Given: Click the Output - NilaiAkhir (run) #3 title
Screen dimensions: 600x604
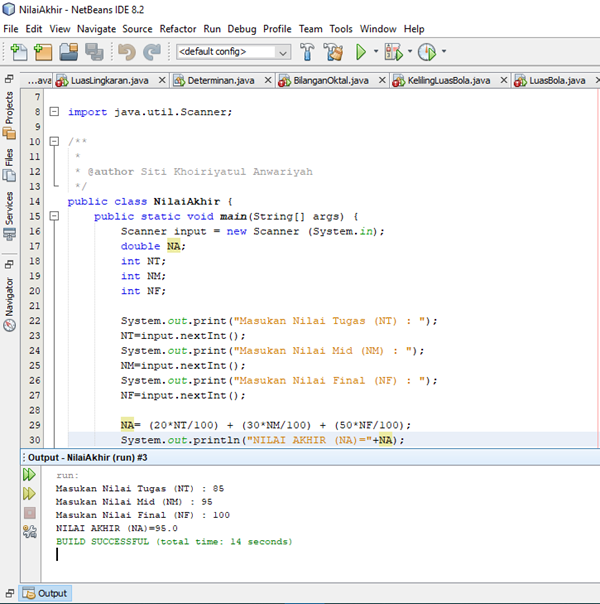Looking at the screenshot, I should tap(87, 458).
